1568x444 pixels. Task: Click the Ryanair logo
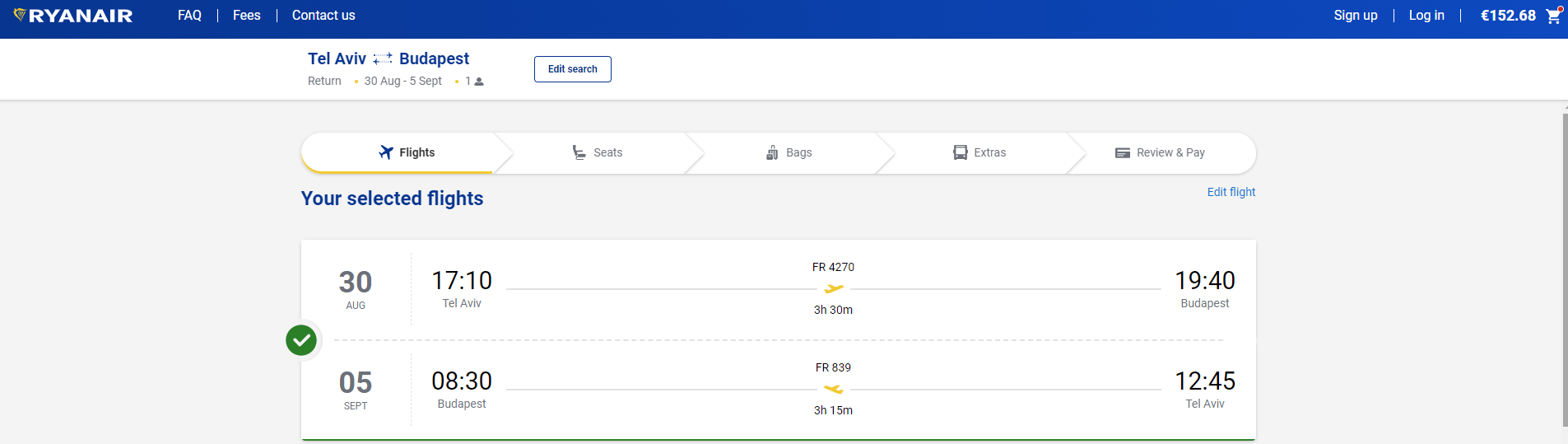pos(73,16)
